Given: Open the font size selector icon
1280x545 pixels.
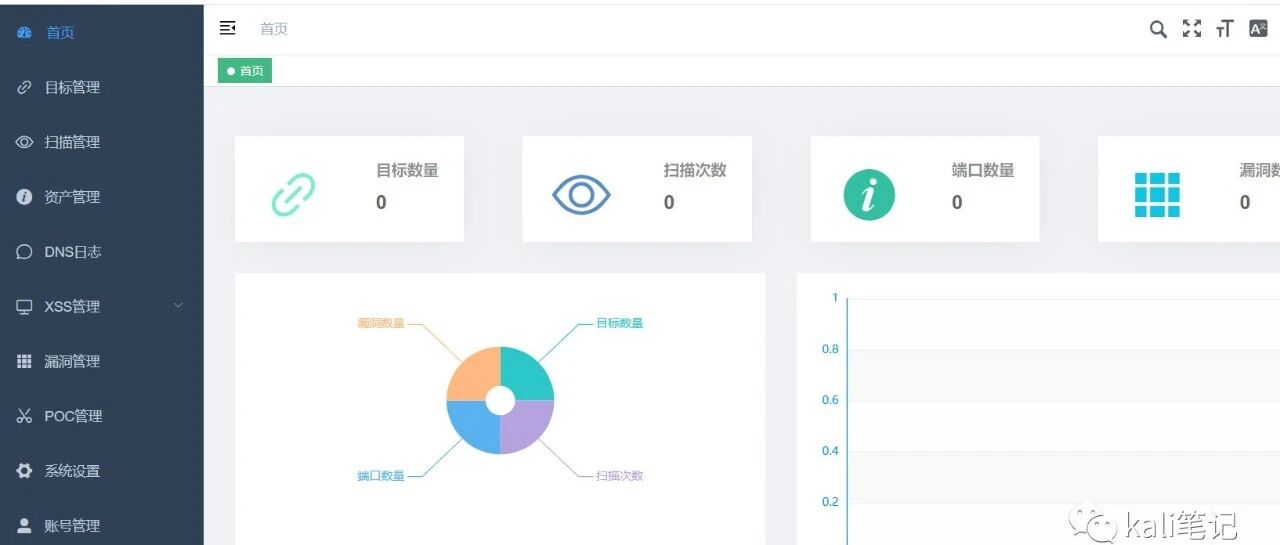Looking at the screenshot, I should pyautogui.click(x=1225, y=29).
